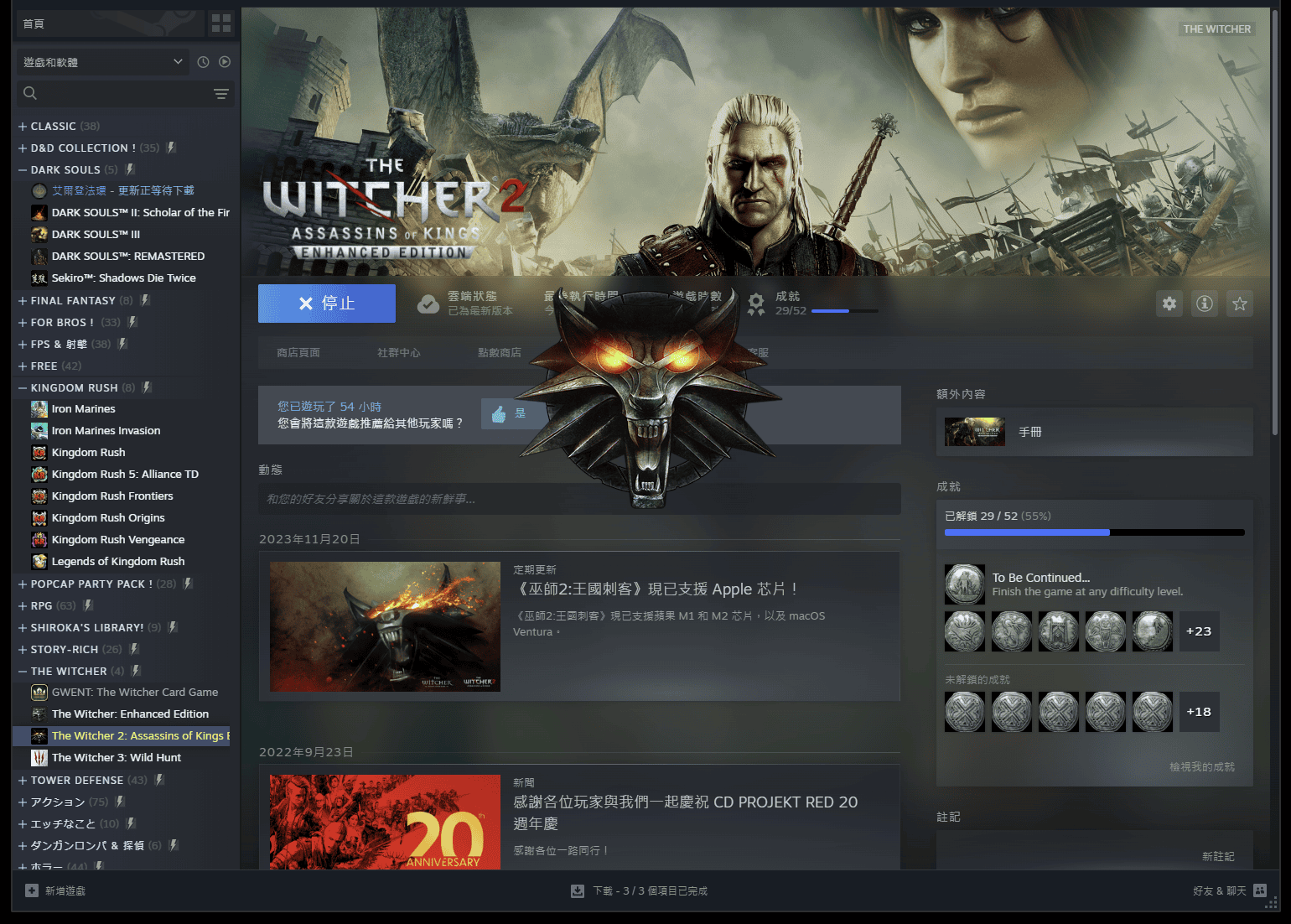Click THE WITCHER collection lightning icon
Screen dimensions: 1291x924
click(x=136, y=671)
